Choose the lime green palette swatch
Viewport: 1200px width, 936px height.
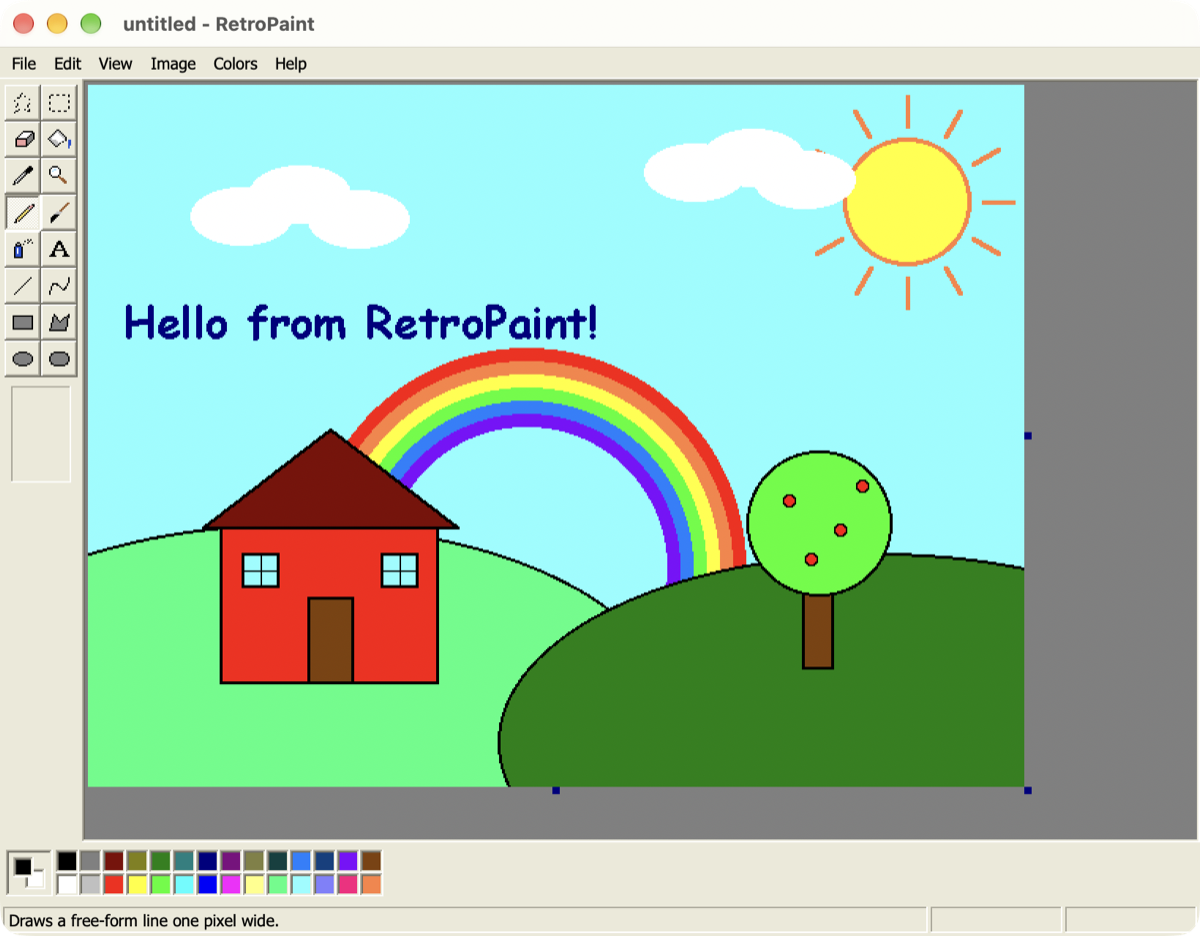click(x=160, y=884)
